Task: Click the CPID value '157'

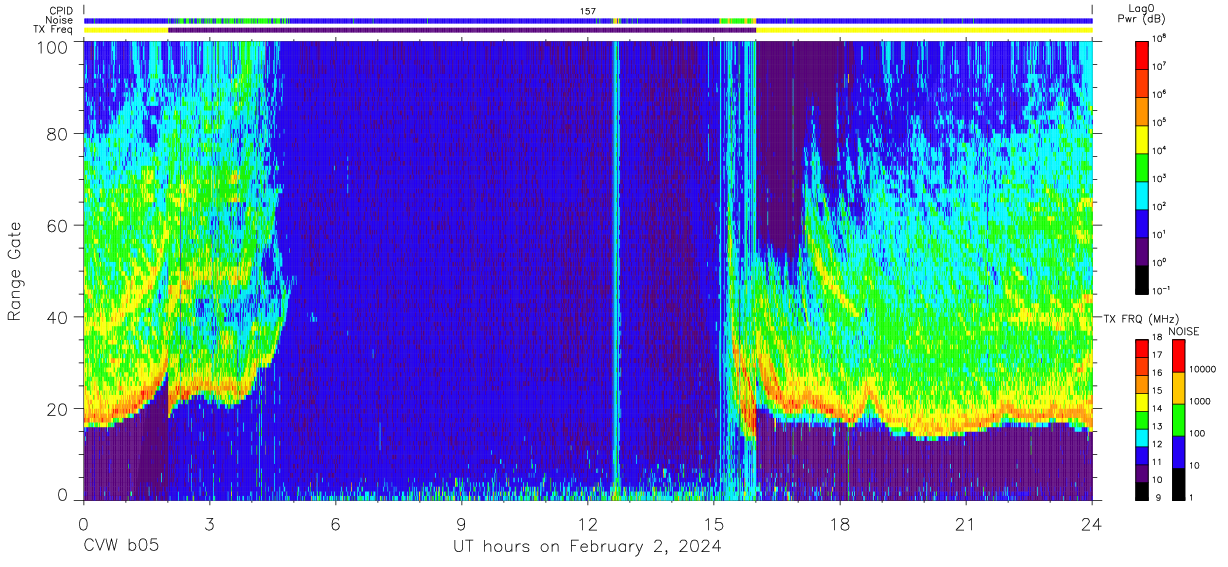Action: pyautogui.click(x=588, y=10)
